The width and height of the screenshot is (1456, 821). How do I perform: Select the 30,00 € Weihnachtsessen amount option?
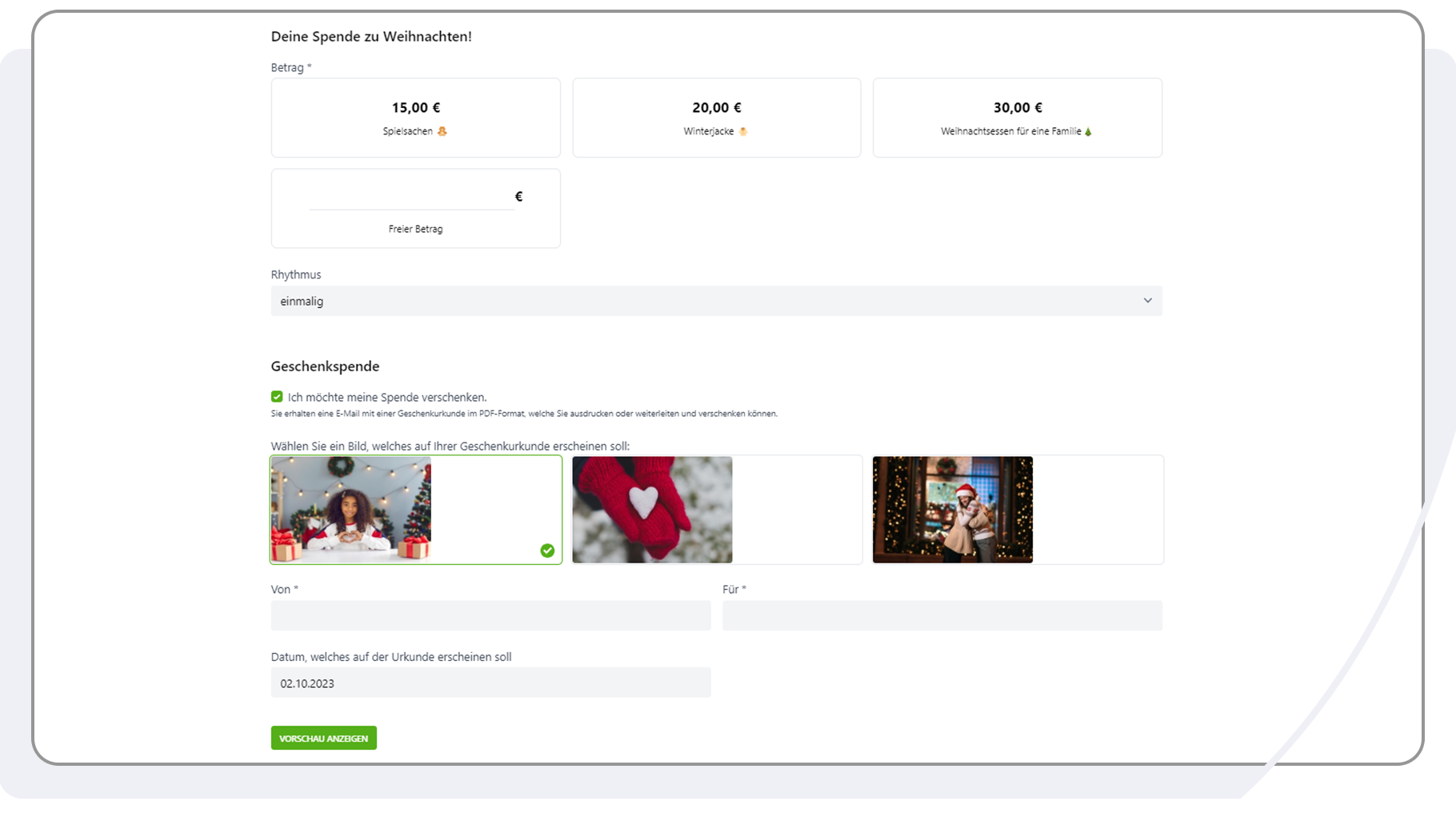(x=1017, y=117)
